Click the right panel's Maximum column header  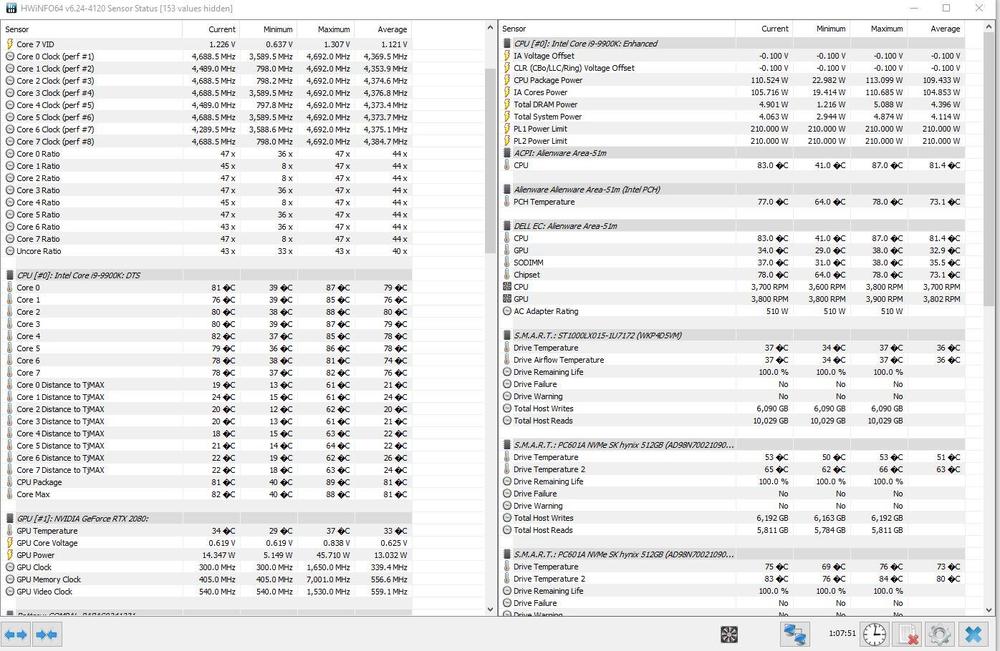[x=886, y=29]
